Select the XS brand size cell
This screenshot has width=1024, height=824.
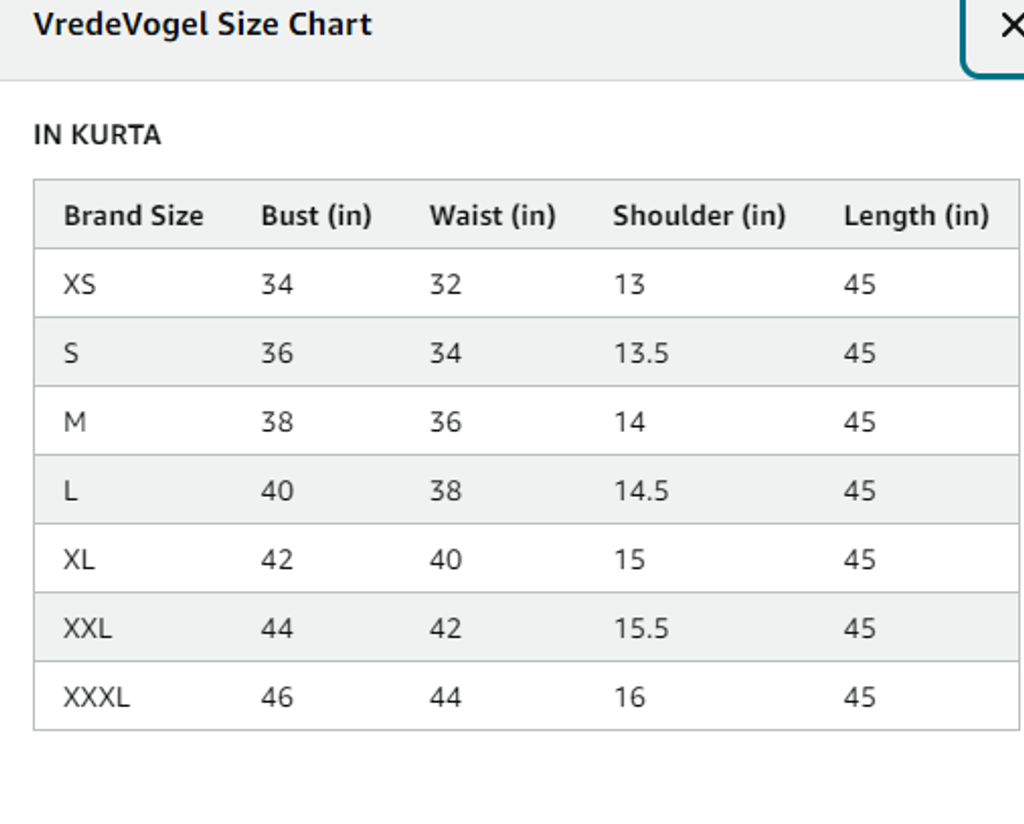pyautogui.click(x=80, y=285)
